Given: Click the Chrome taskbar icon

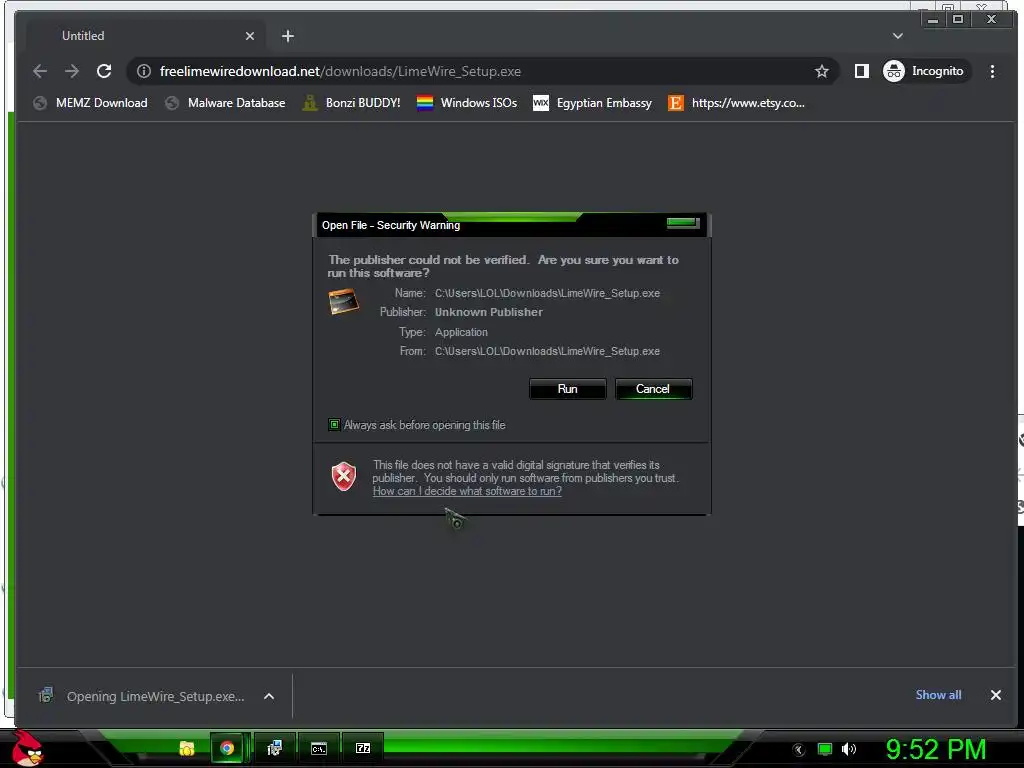Looking at the screenshot, I should (227, 748).
